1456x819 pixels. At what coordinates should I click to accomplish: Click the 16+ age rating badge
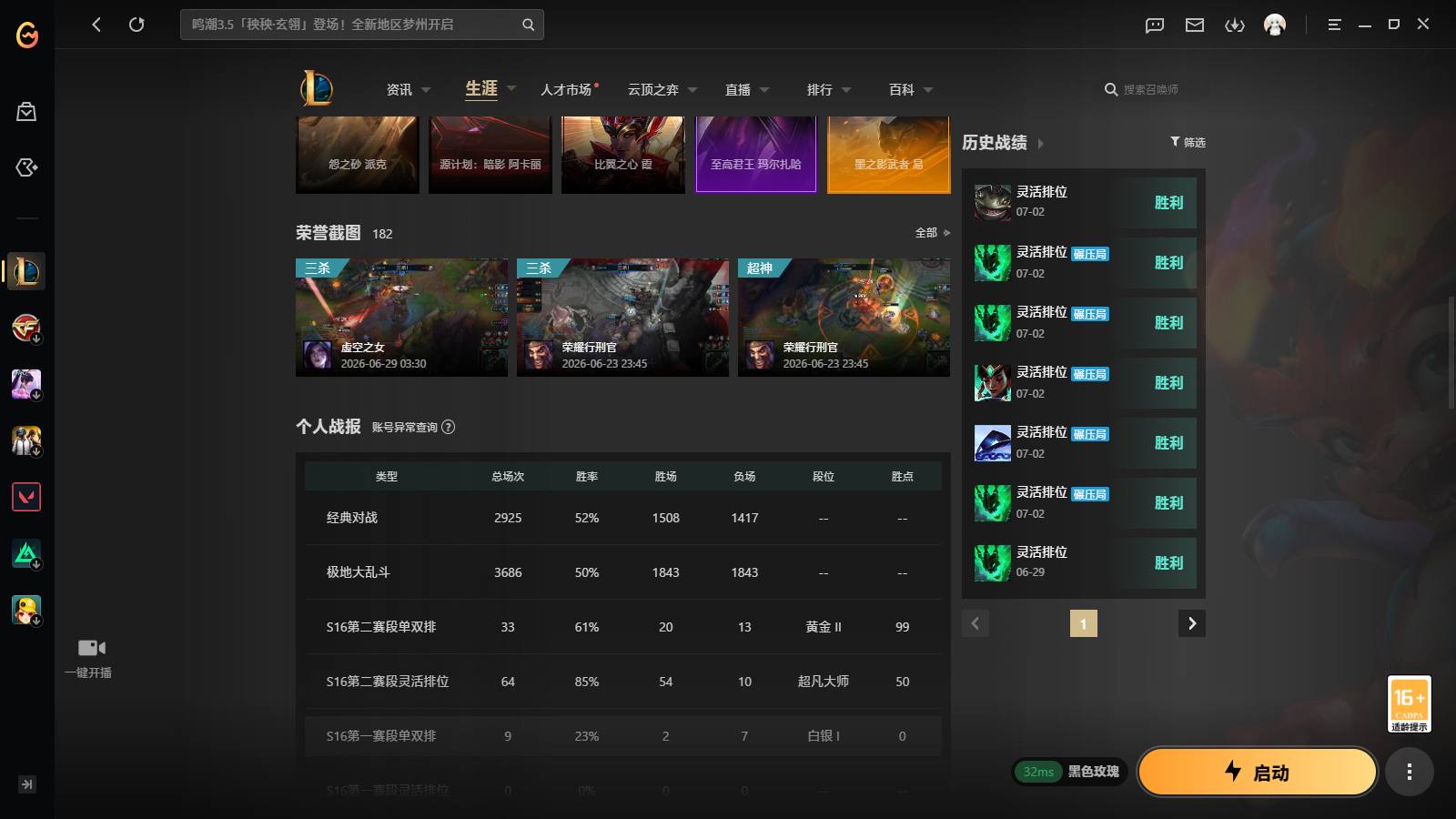pyautogui.click(x=1410, y=703)
